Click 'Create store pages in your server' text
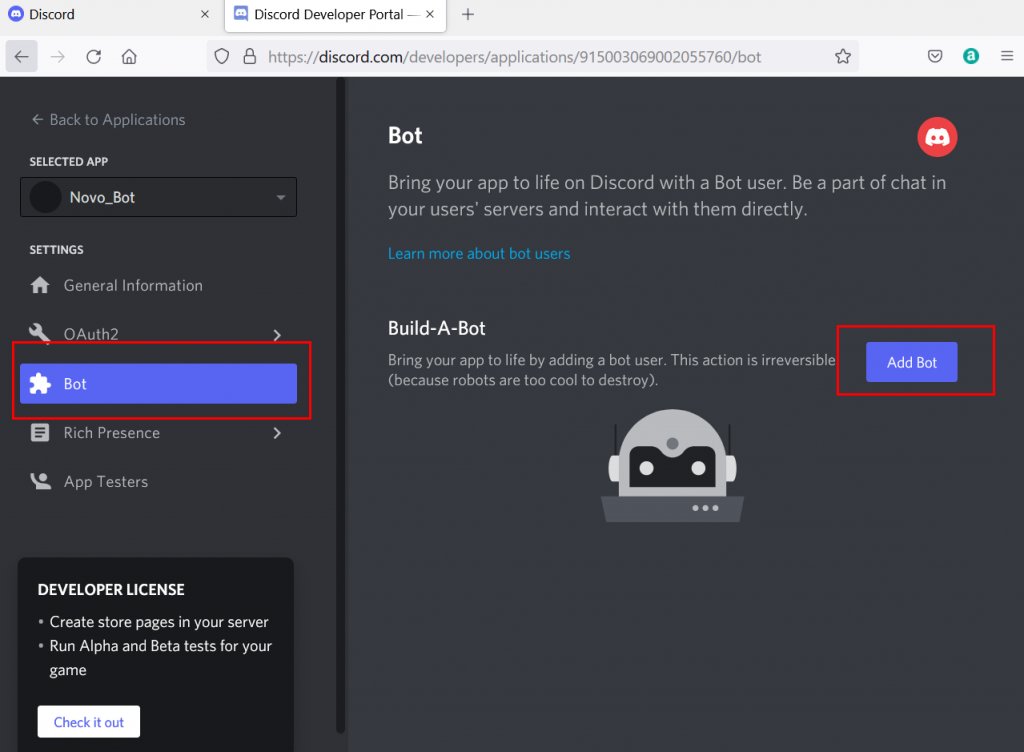 tap(159, 623)
